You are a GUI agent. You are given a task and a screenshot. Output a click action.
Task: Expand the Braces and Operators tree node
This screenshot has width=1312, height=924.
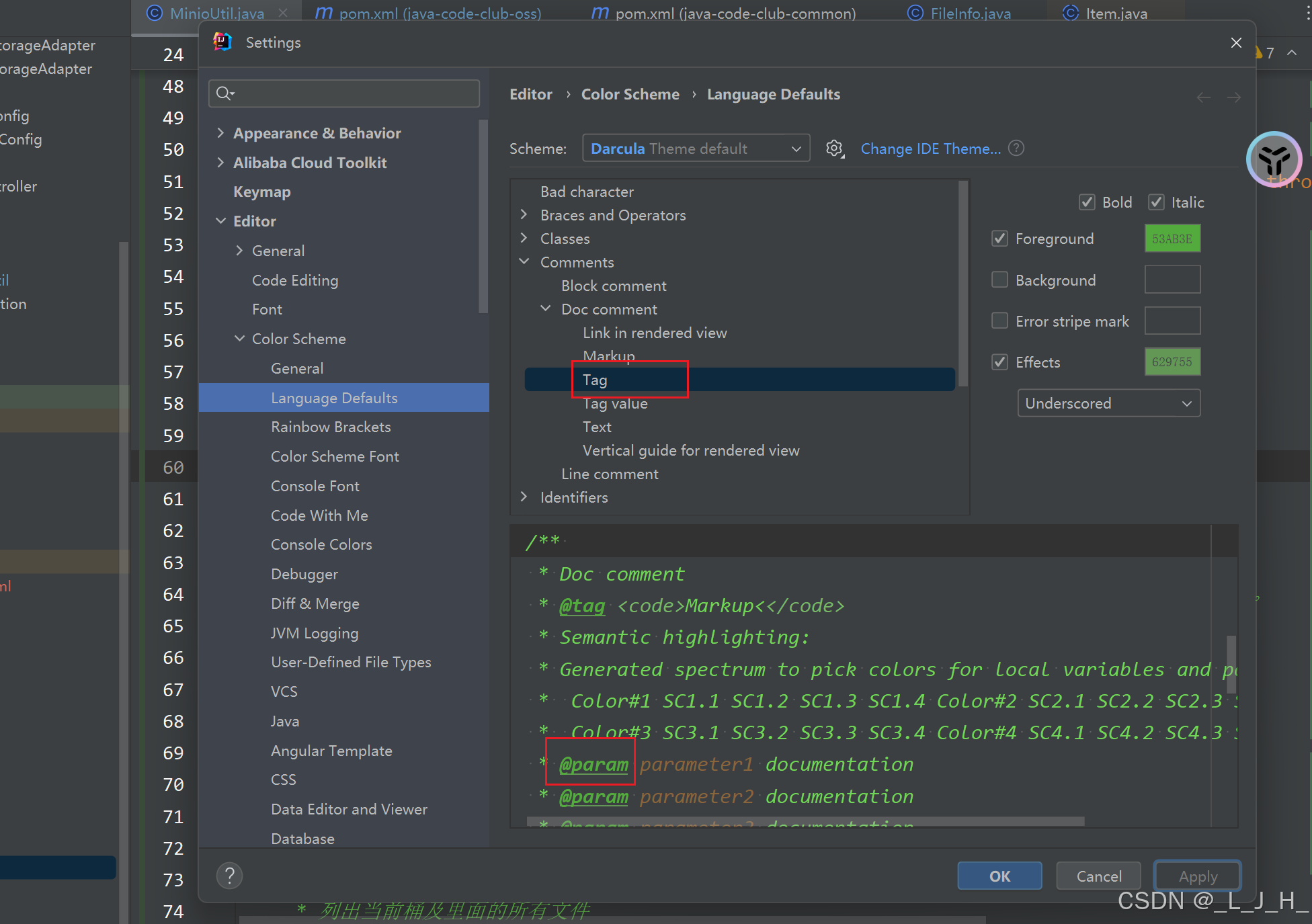pyautogui.click(x=524, y=215)
